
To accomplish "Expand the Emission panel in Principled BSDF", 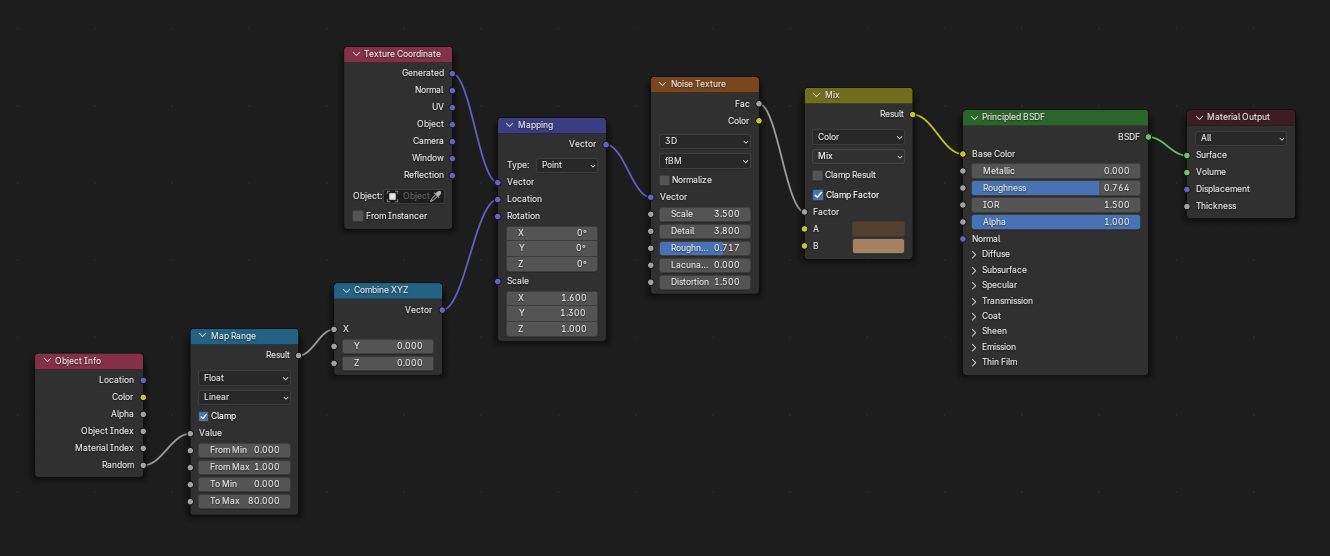I will [x=975, y=347].
